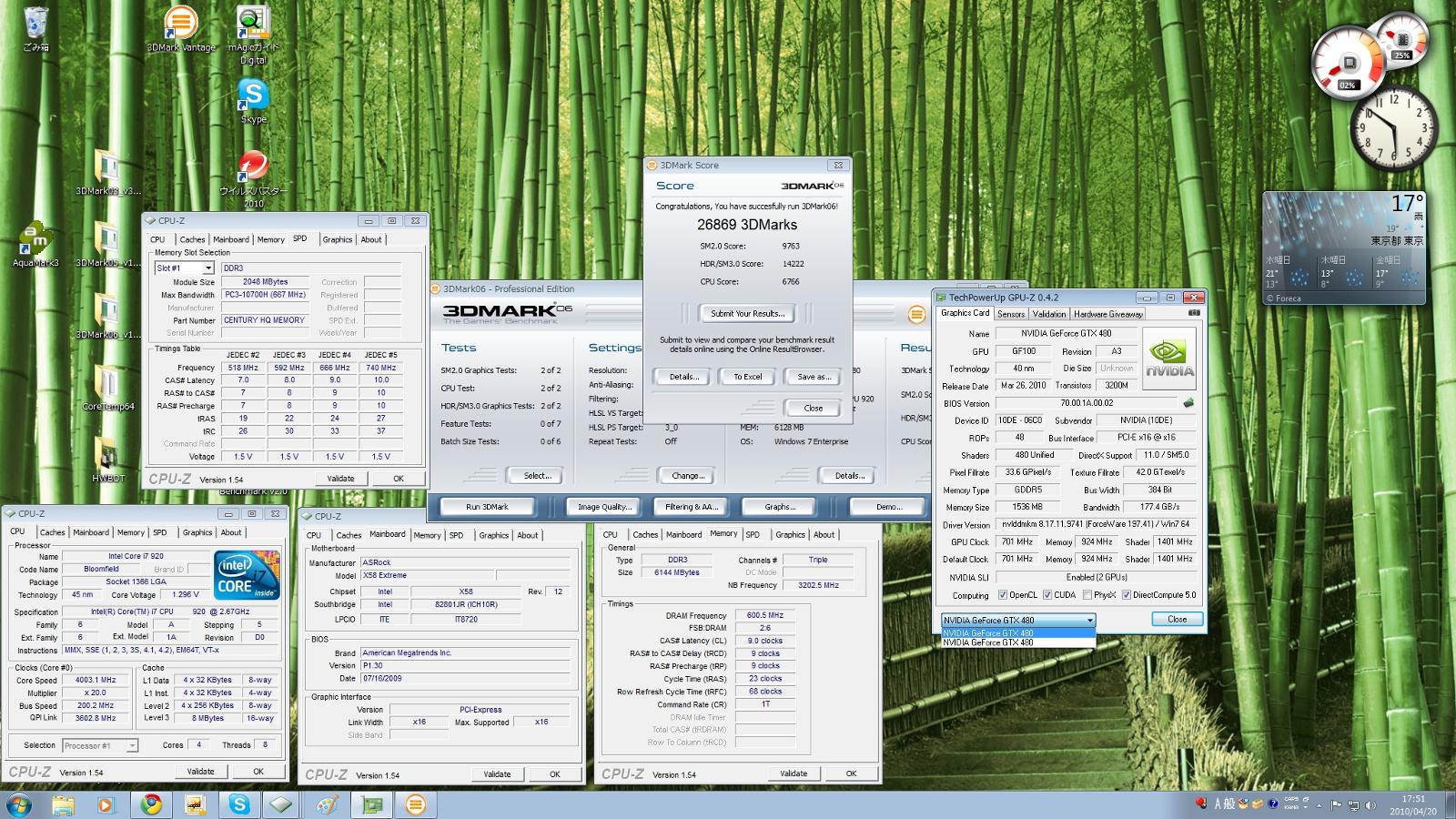This screenshot has width=1456, height=819.
Task: Click the Demo button in 3DMark06
Action: pyautogui.click(x=888, y=507)
